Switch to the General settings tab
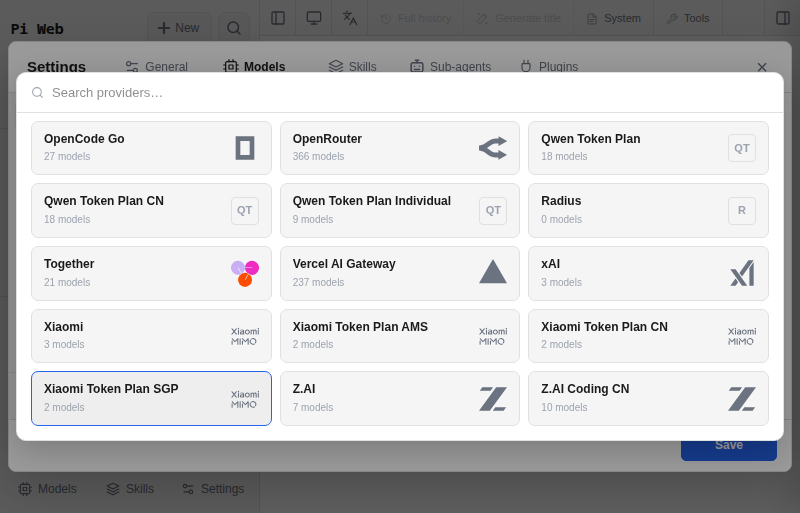 [x=157, y=67]
